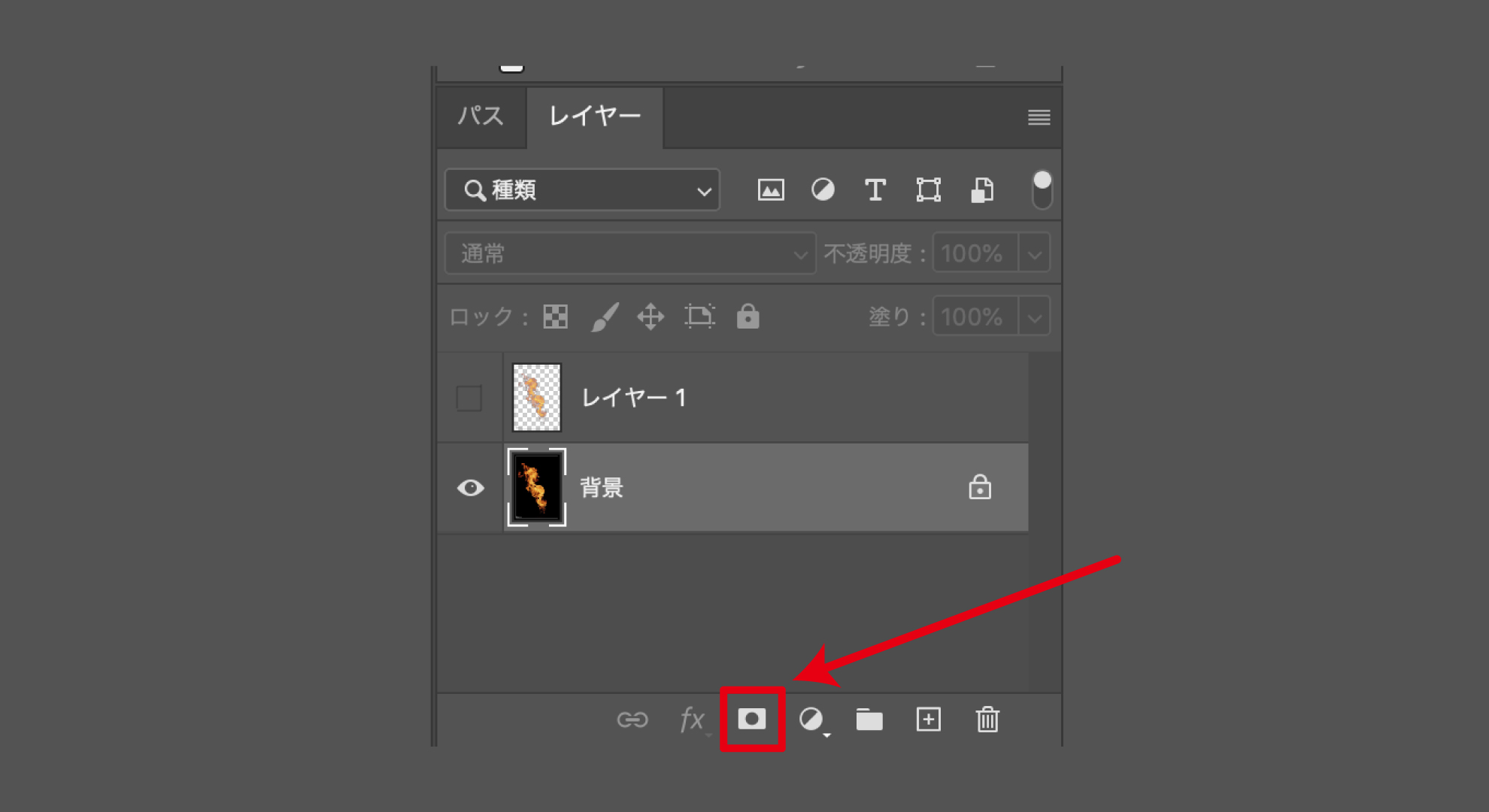Open the 種類 filter type dropdown
Screen dimensions: 1489x812
(x=583, y=189)
